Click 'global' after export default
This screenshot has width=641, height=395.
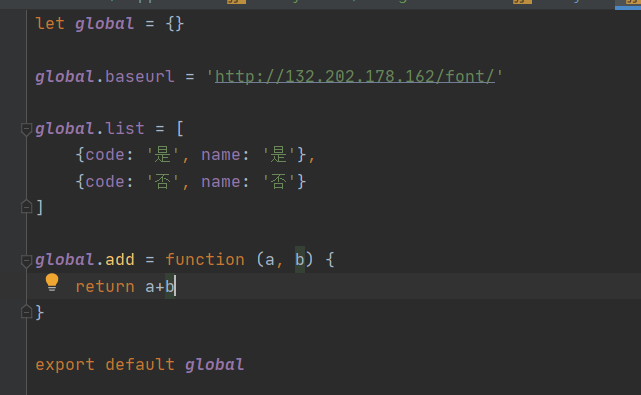pos(214,364)
